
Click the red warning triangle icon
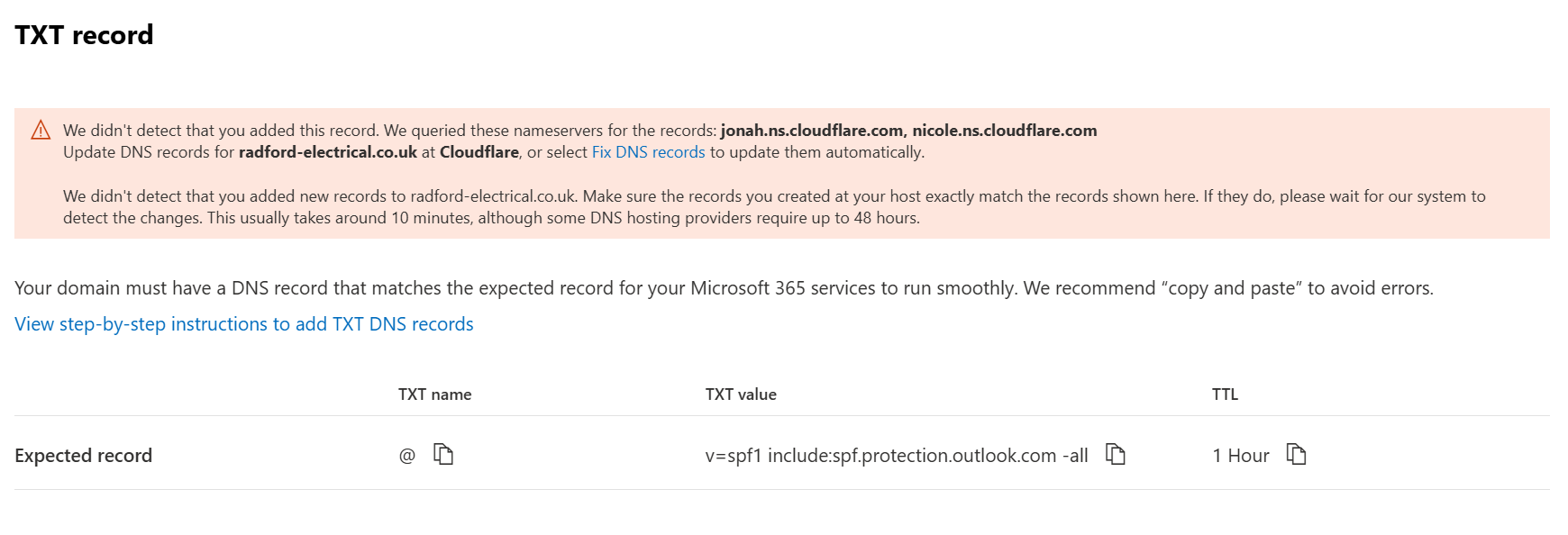point(41,131)
